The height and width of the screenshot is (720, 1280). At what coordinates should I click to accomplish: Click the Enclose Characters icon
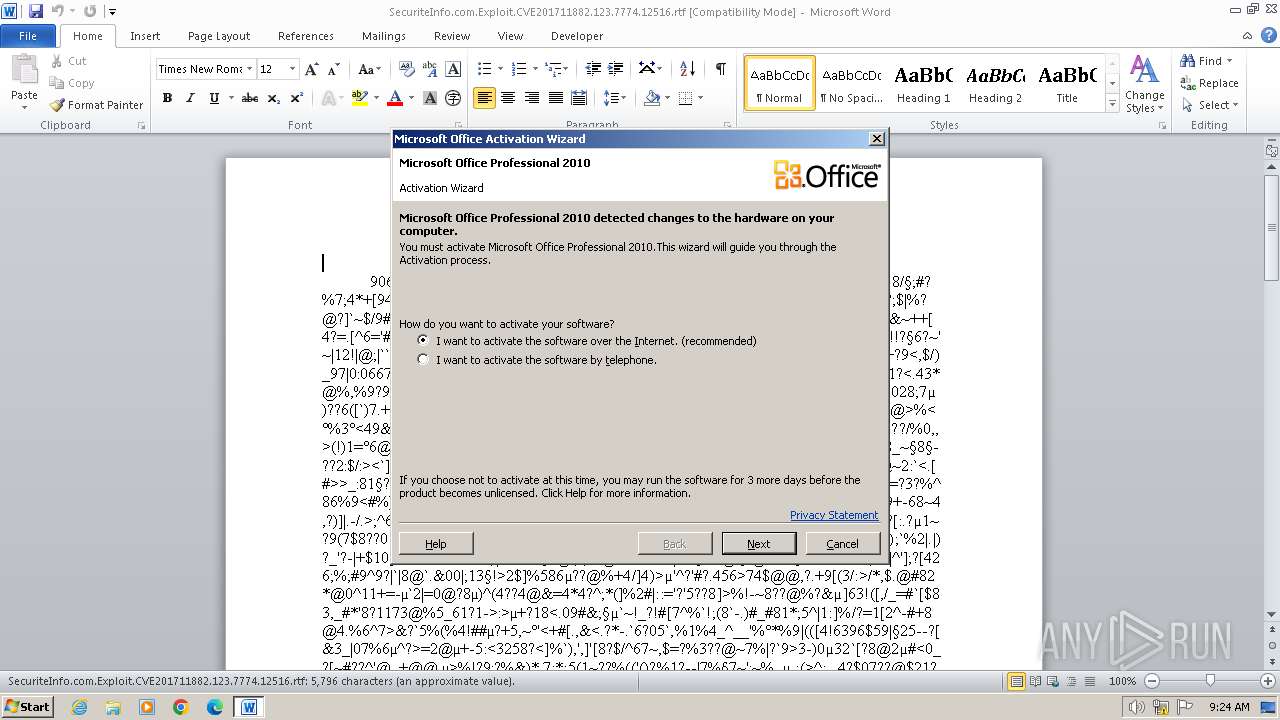click(453, 98)
